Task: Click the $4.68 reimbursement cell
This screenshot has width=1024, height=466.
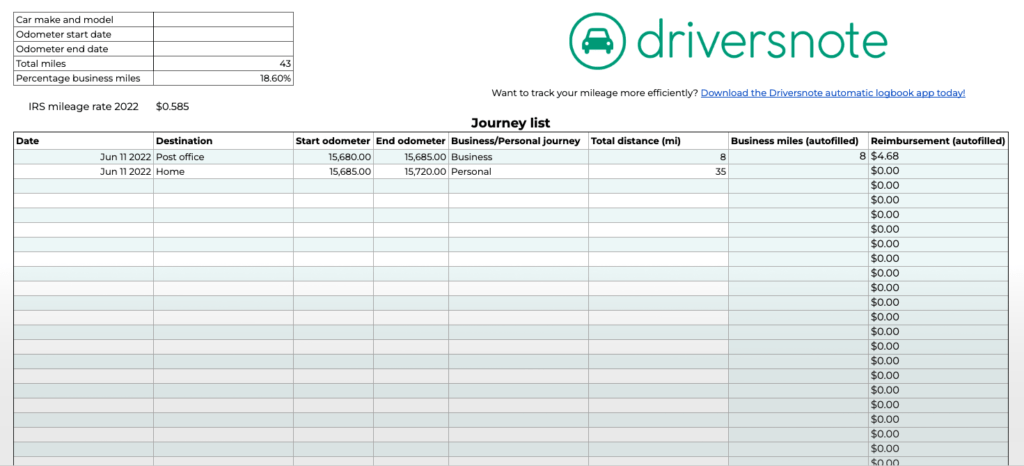Action: tap(937, 157)
